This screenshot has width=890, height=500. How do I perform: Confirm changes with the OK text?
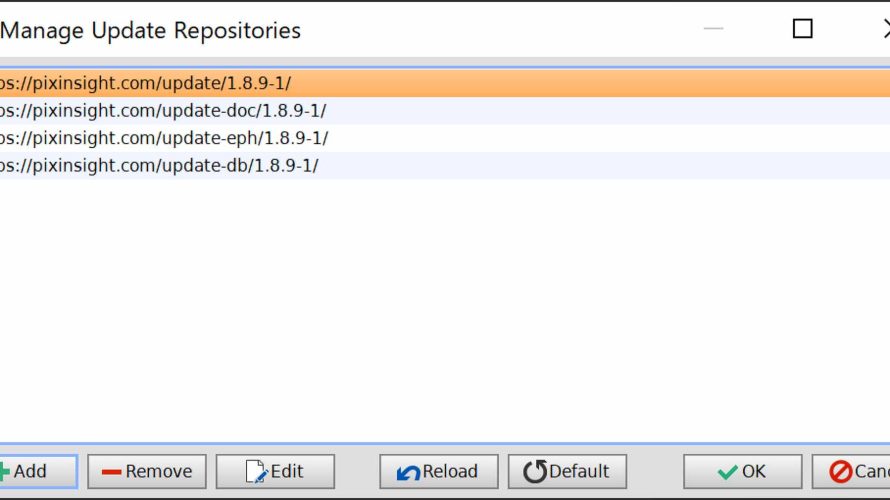754,471
